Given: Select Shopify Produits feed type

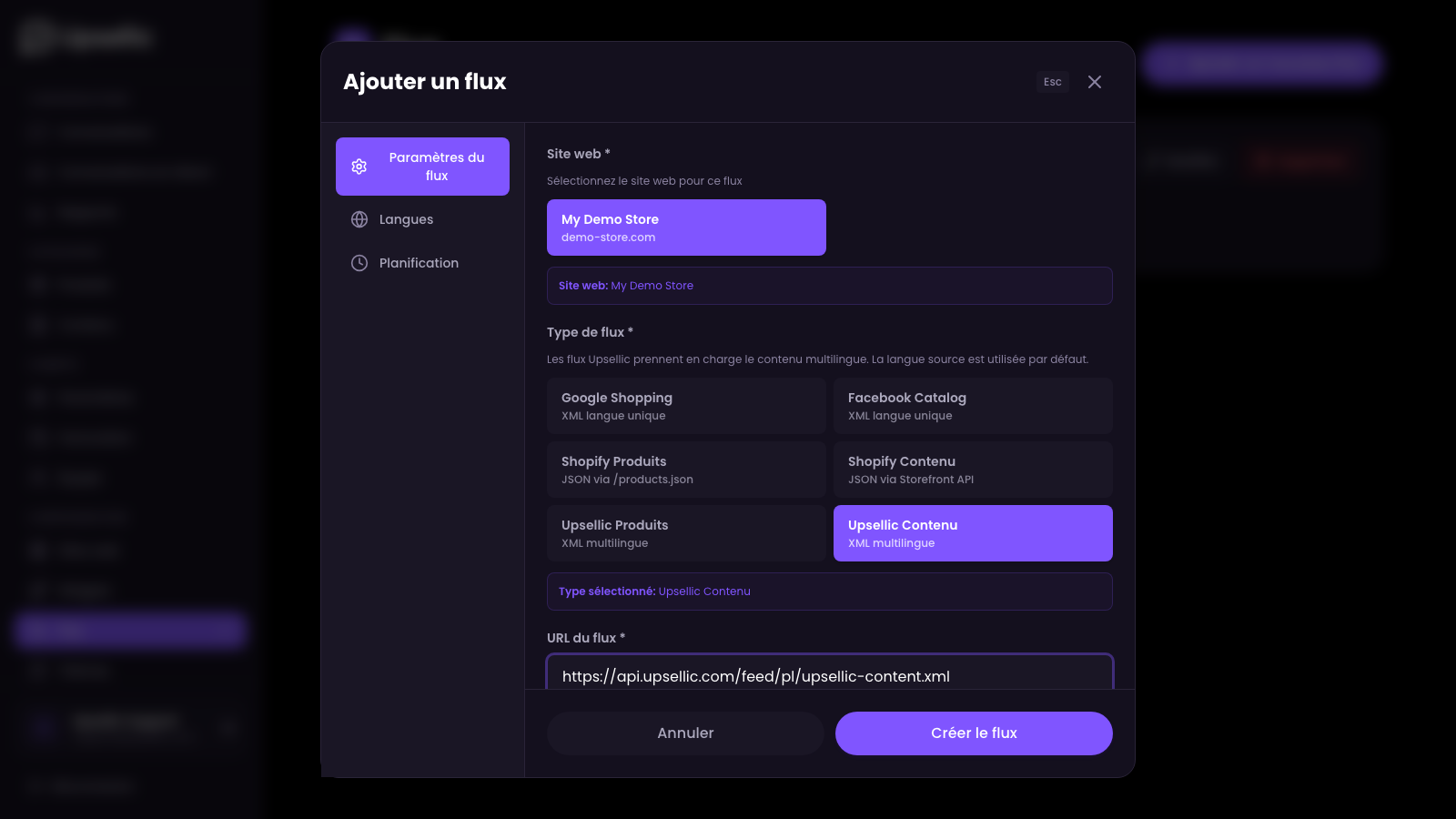Looking at the screenshot, I should point(686,470).
